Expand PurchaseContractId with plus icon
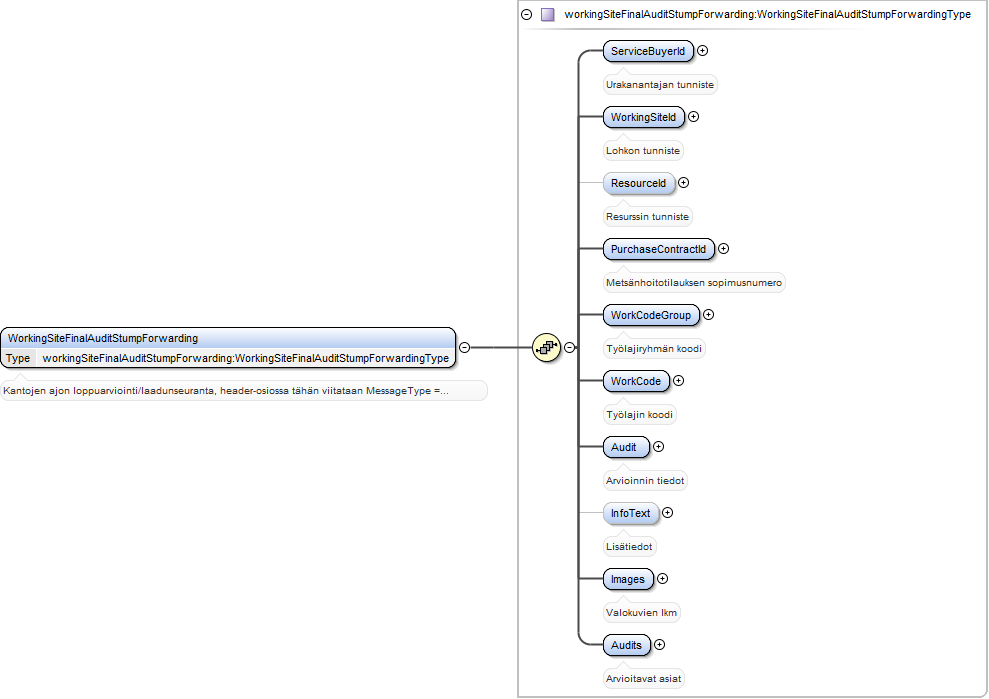Screen dimensions: 989x699 coord(723,249)
